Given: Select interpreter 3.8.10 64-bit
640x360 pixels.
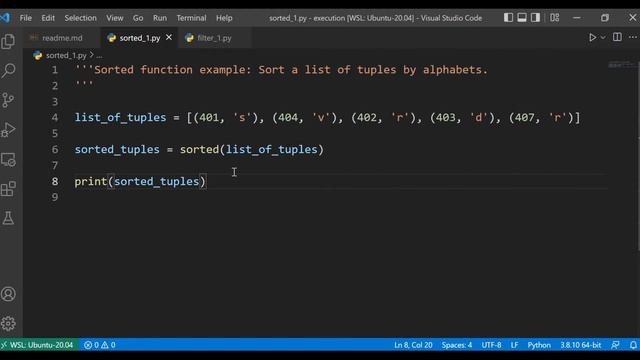Looking at the screenshot, I should point(580,345).
